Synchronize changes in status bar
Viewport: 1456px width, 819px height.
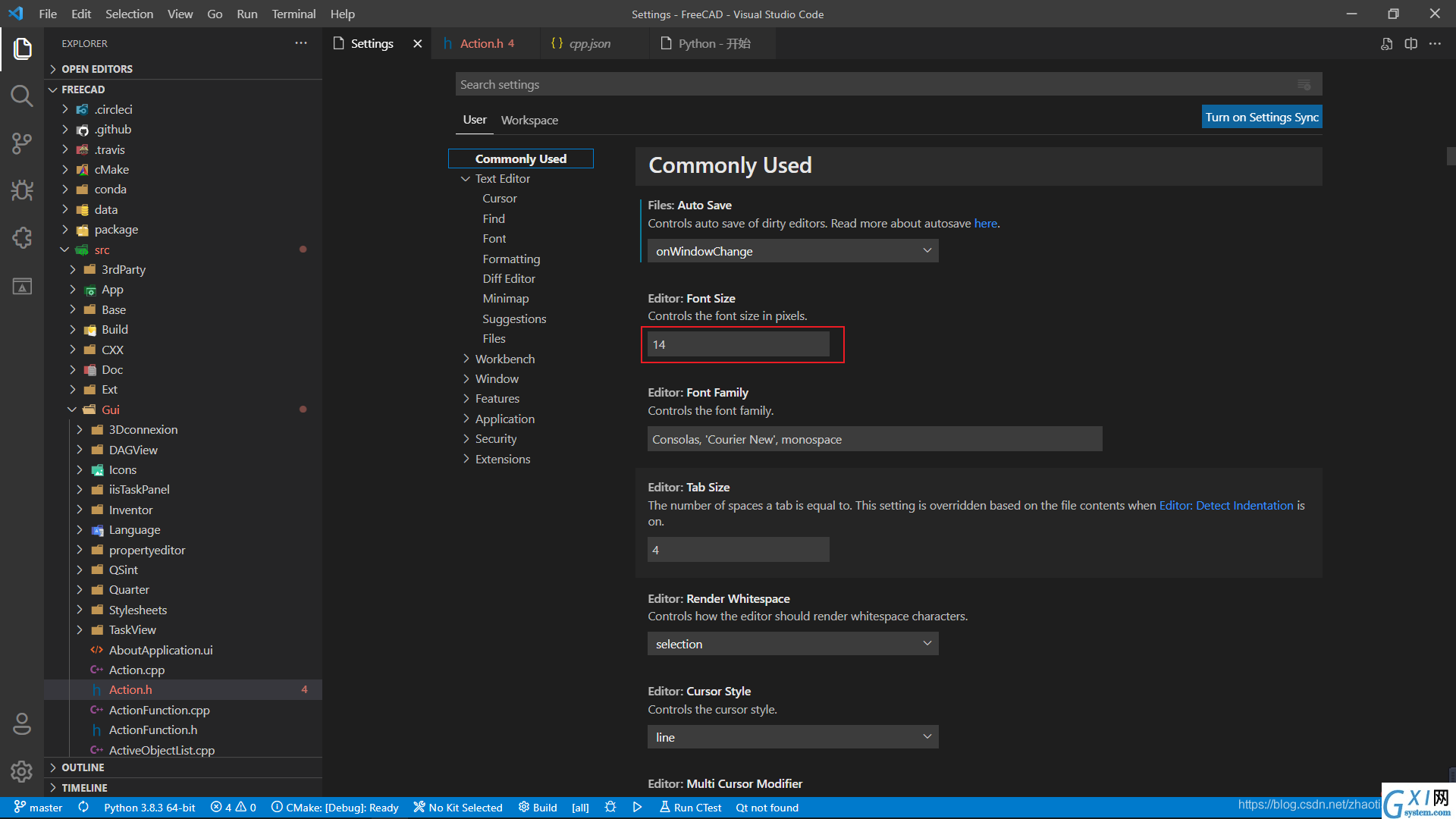point(83,808)
